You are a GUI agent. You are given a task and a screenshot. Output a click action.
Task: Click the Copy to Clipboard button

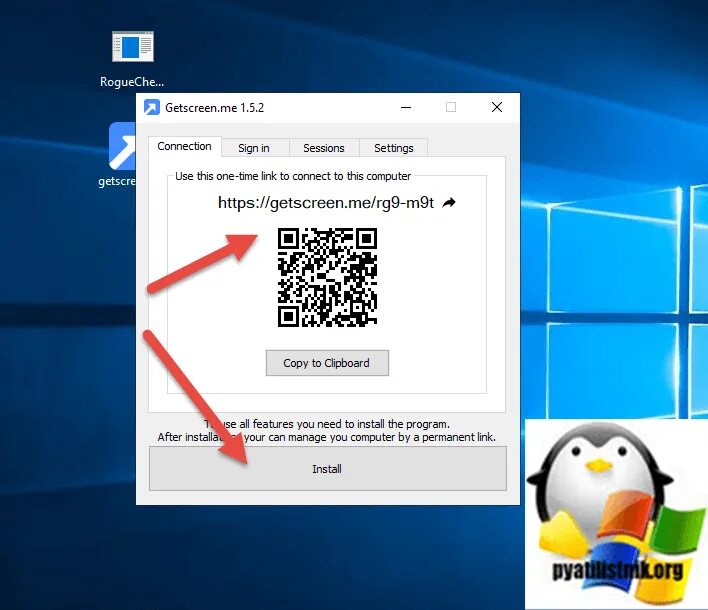pyautogui.click(x=327, y=363)
